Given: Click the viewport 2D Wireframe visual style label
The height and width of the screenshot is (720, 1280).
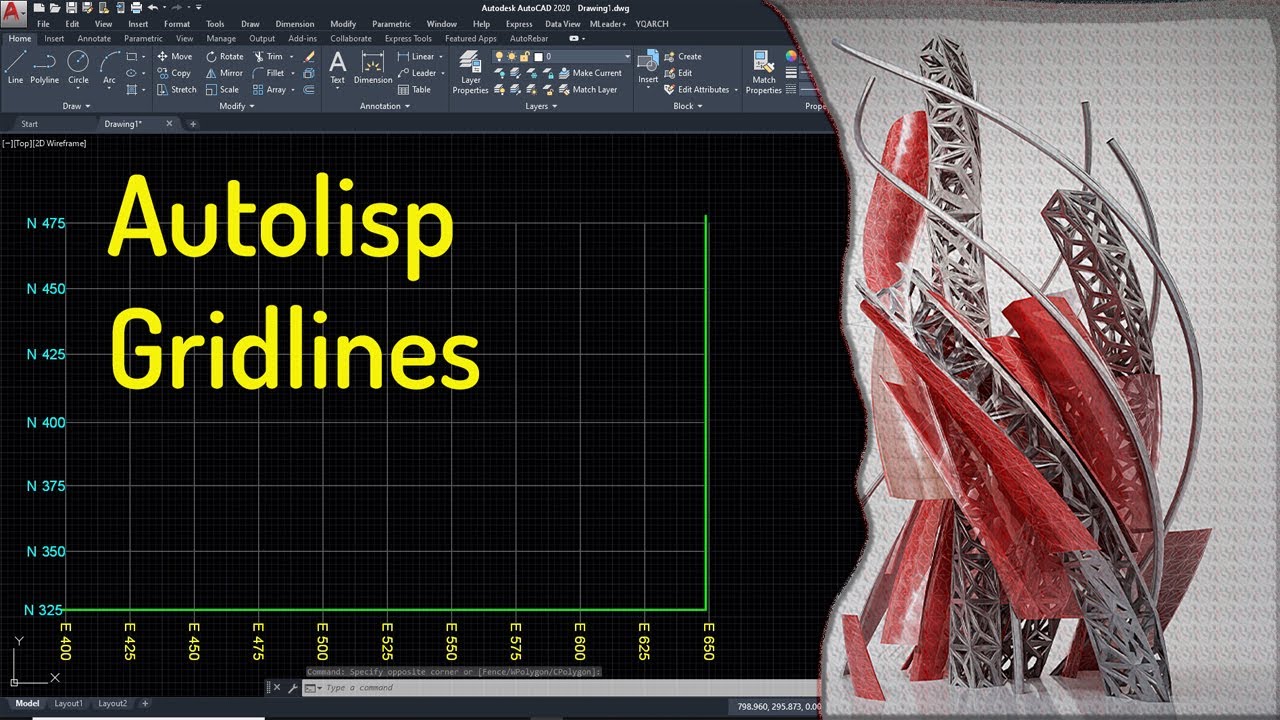Looking at the screenshot, I should (60, 144).
